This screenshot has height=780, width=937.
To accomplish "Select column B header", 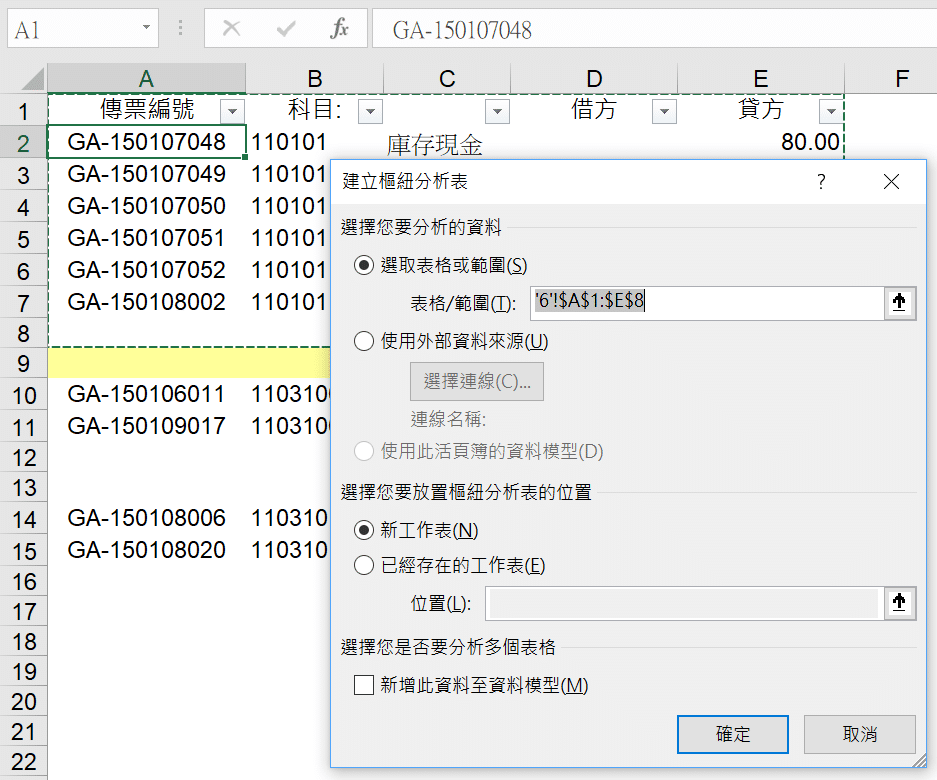I will (x=314, y=78).
